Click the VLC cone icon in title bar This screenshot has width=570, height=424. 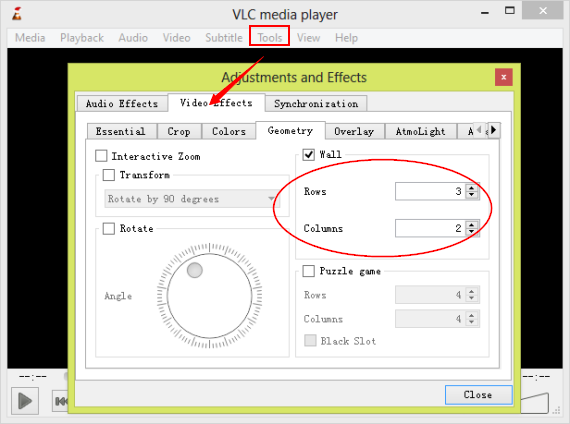16,14
